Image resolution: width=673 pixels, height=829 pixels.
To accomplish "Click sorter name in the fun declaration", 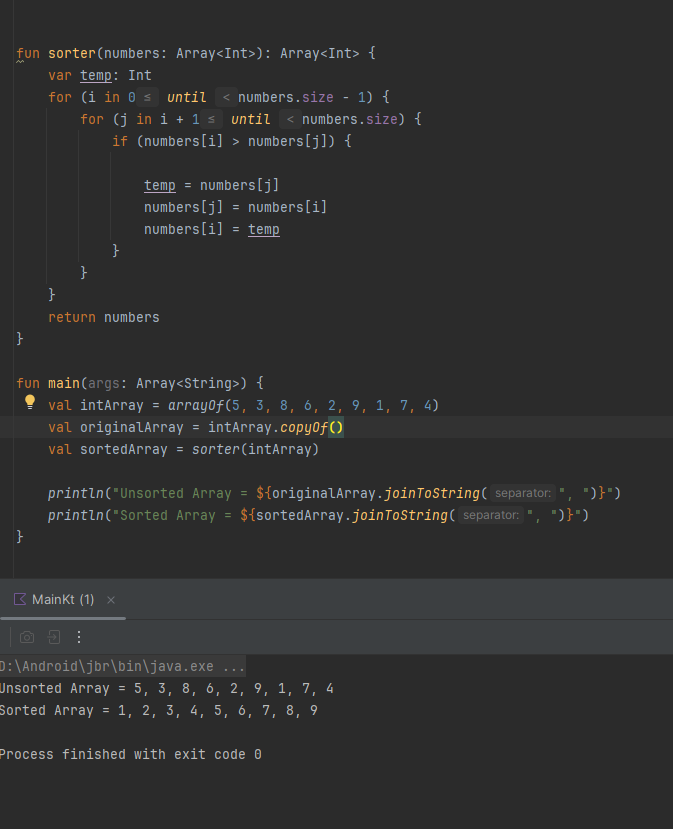I will tap(72, 53).
